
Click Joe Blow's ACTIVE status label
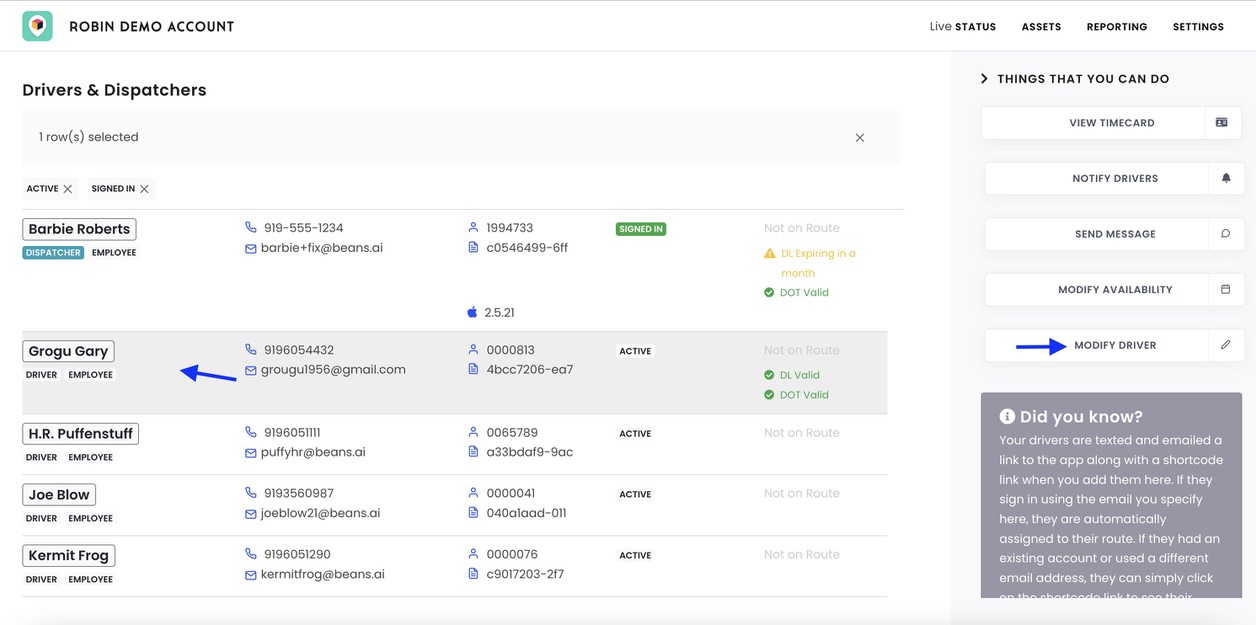click(x=635, y=495)
